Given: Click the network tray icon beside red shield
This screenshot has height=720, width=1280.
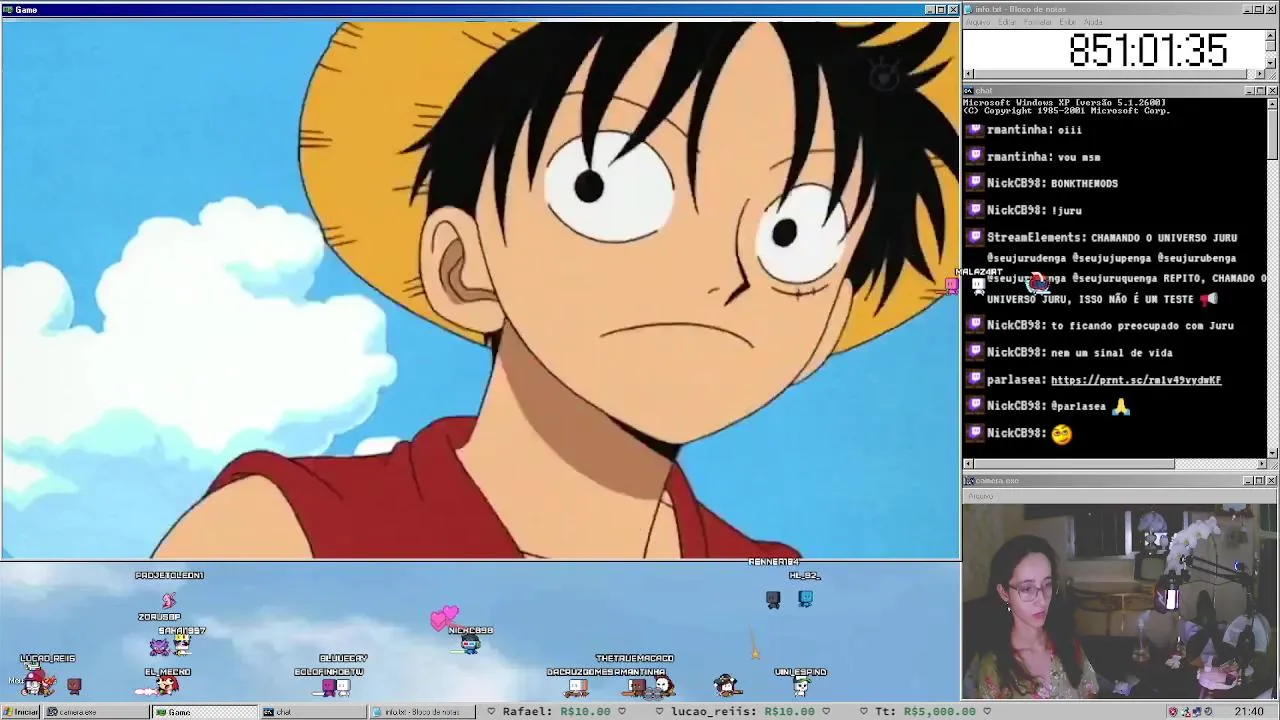Looking at the screenshot, I should click(1186, 711).
